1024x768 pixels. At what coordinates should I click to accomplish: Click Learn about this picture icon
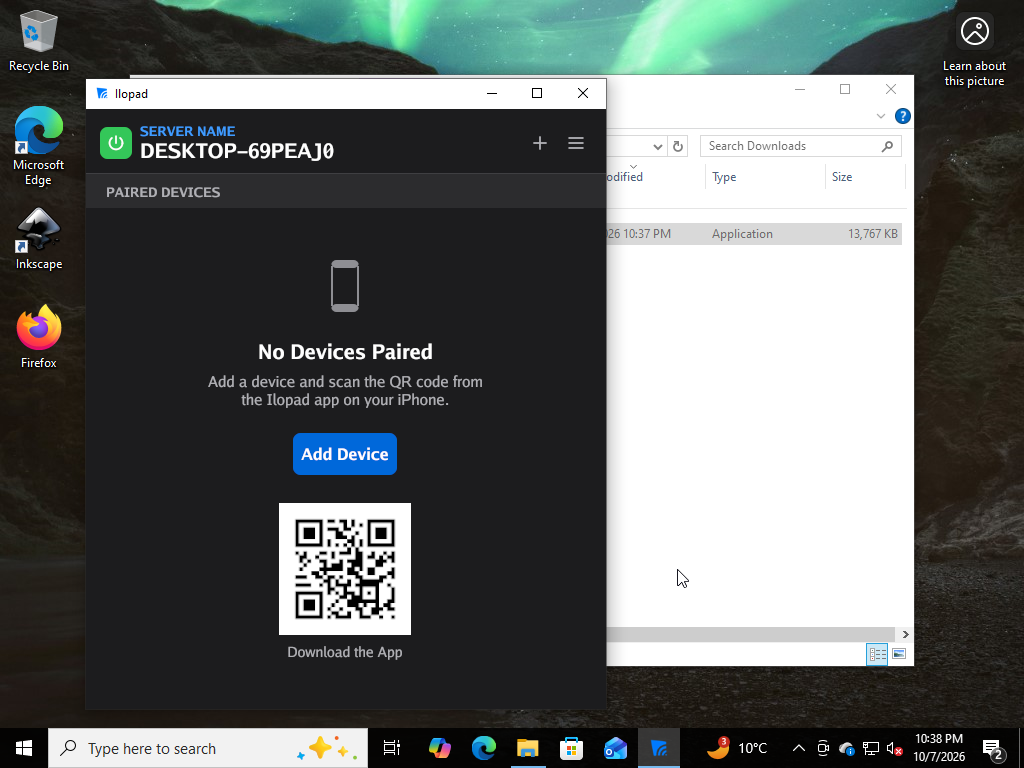point(974,51)
